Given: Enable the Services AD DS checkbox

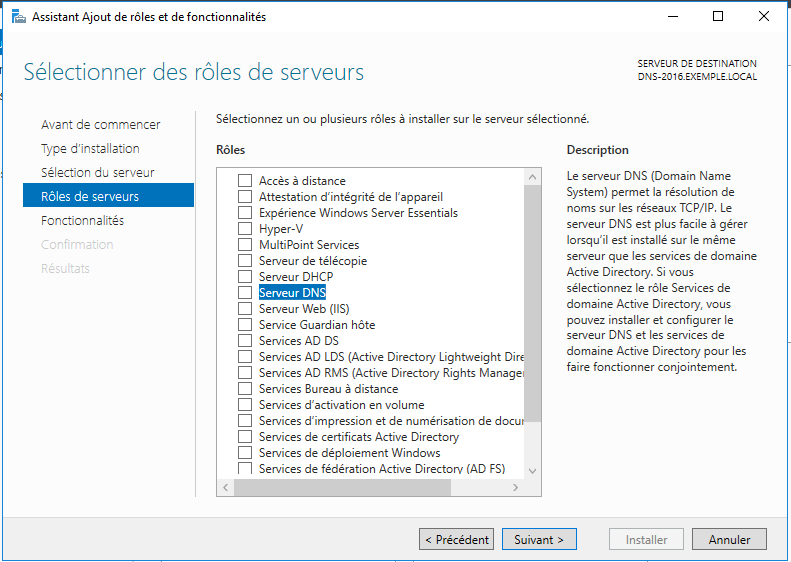Looking at the screenshot, I should tap(245, 341).
